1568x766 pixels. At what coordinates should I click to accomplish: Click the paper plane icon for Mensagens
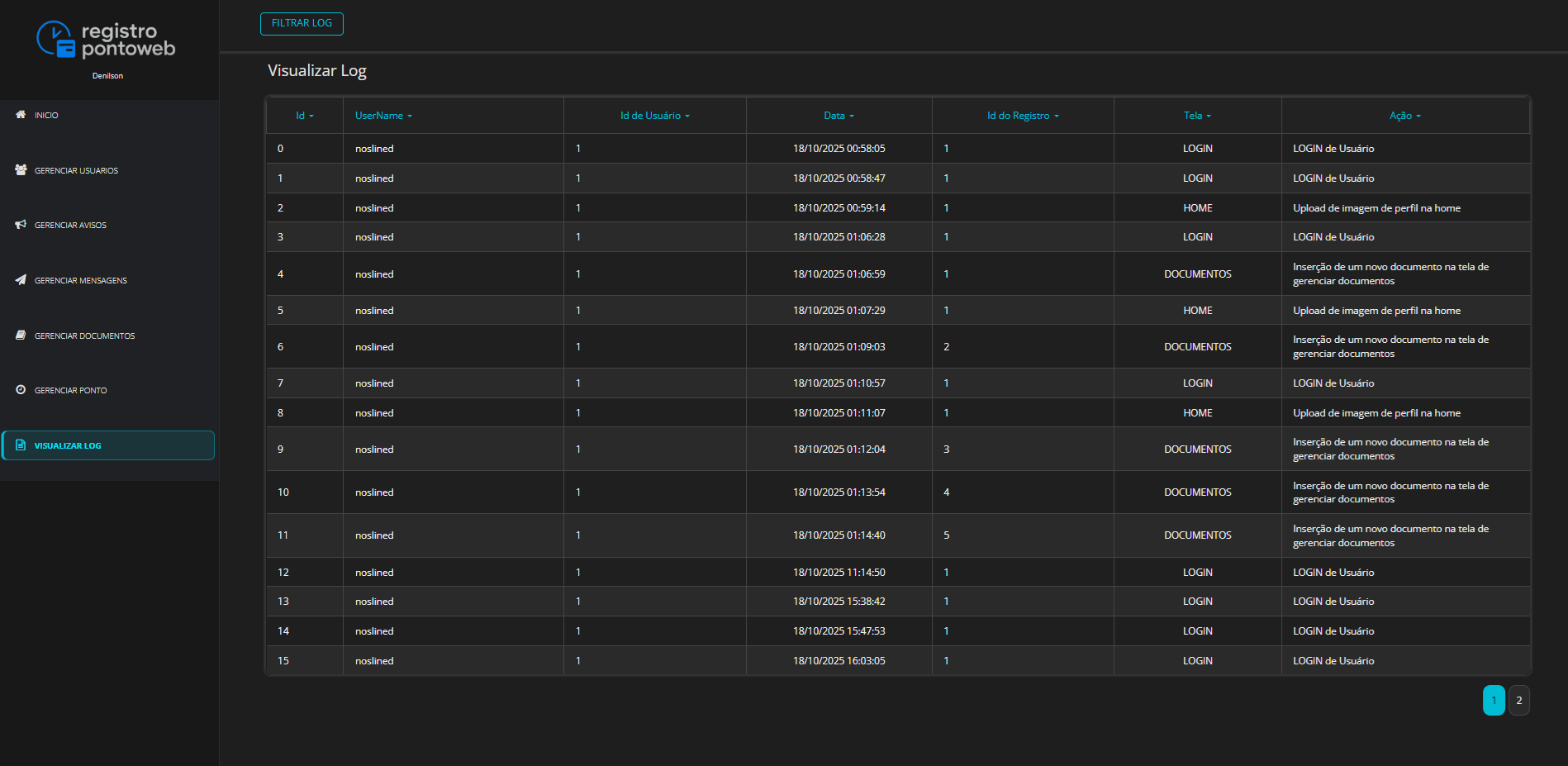tap(21, 280)
